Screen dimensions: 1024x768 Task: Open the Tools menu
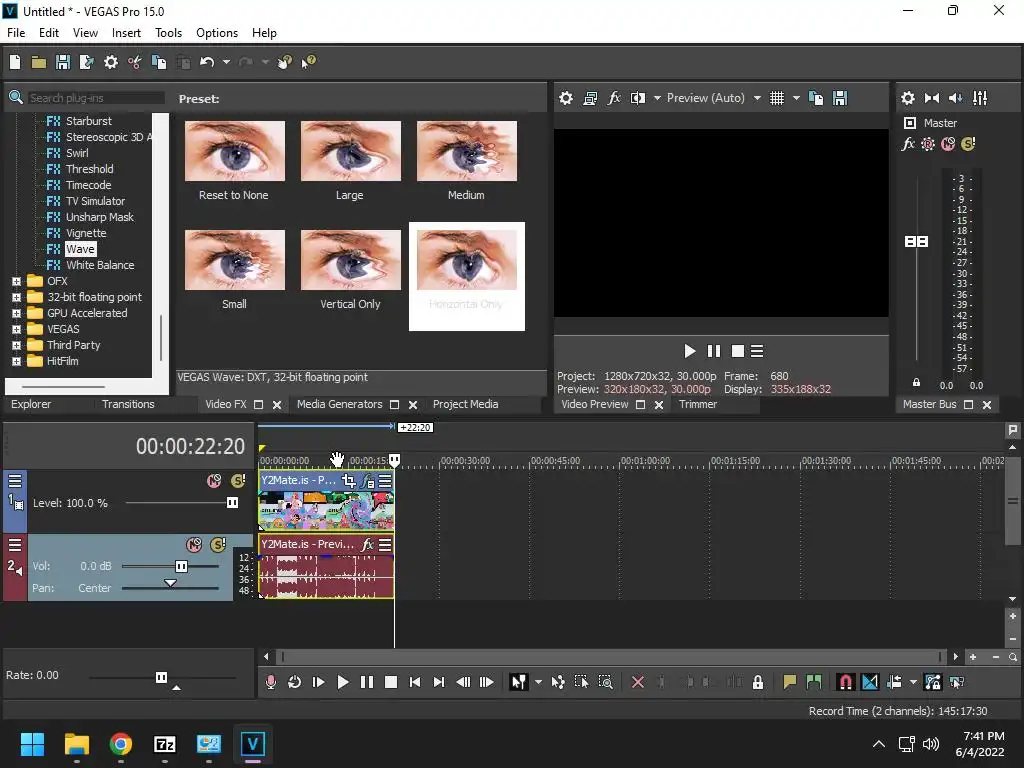tap(168, 33)
